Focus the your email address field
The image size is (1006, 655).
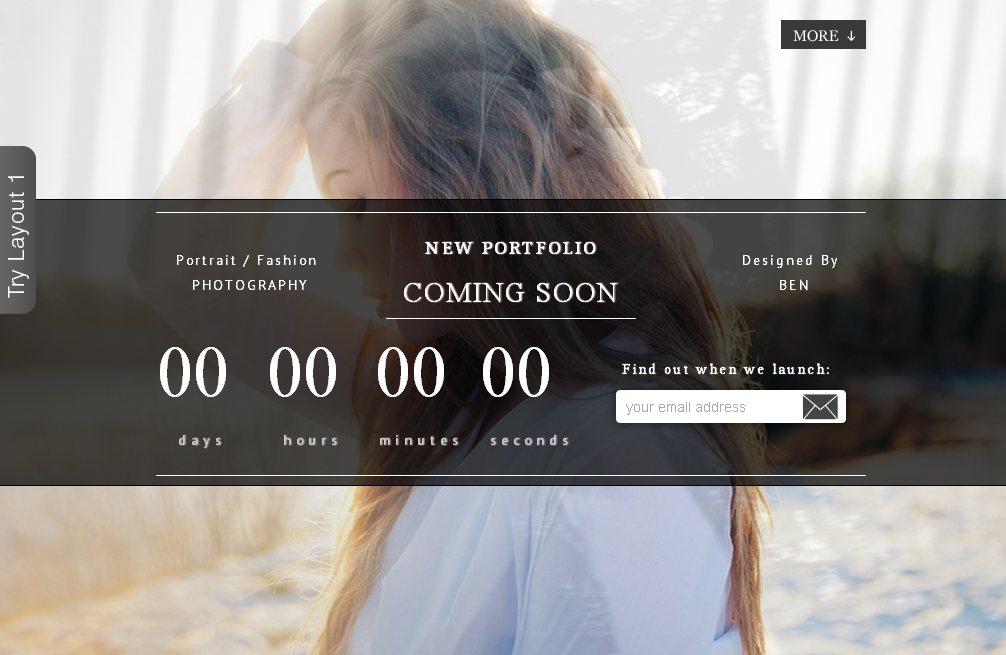click(x=708, y=407)
